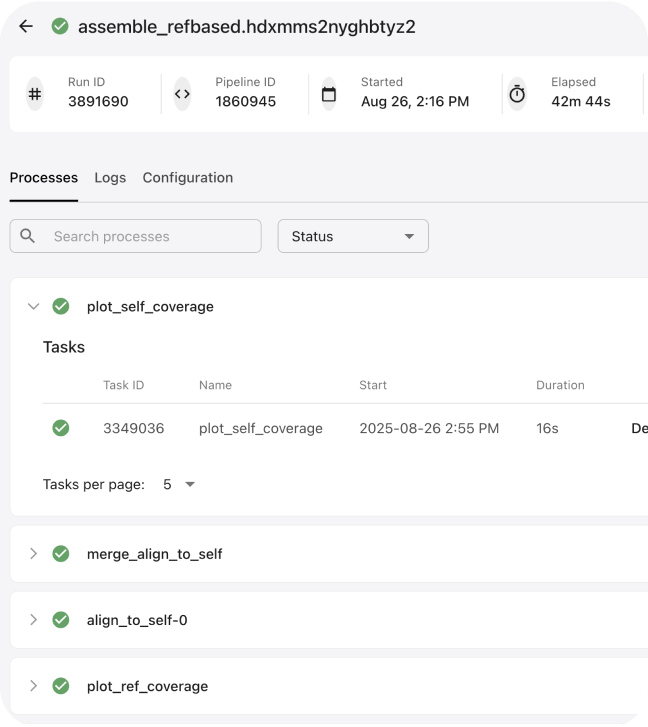Expand the align_to_self-0 process
648x727 pixels.
pos(33,620)
